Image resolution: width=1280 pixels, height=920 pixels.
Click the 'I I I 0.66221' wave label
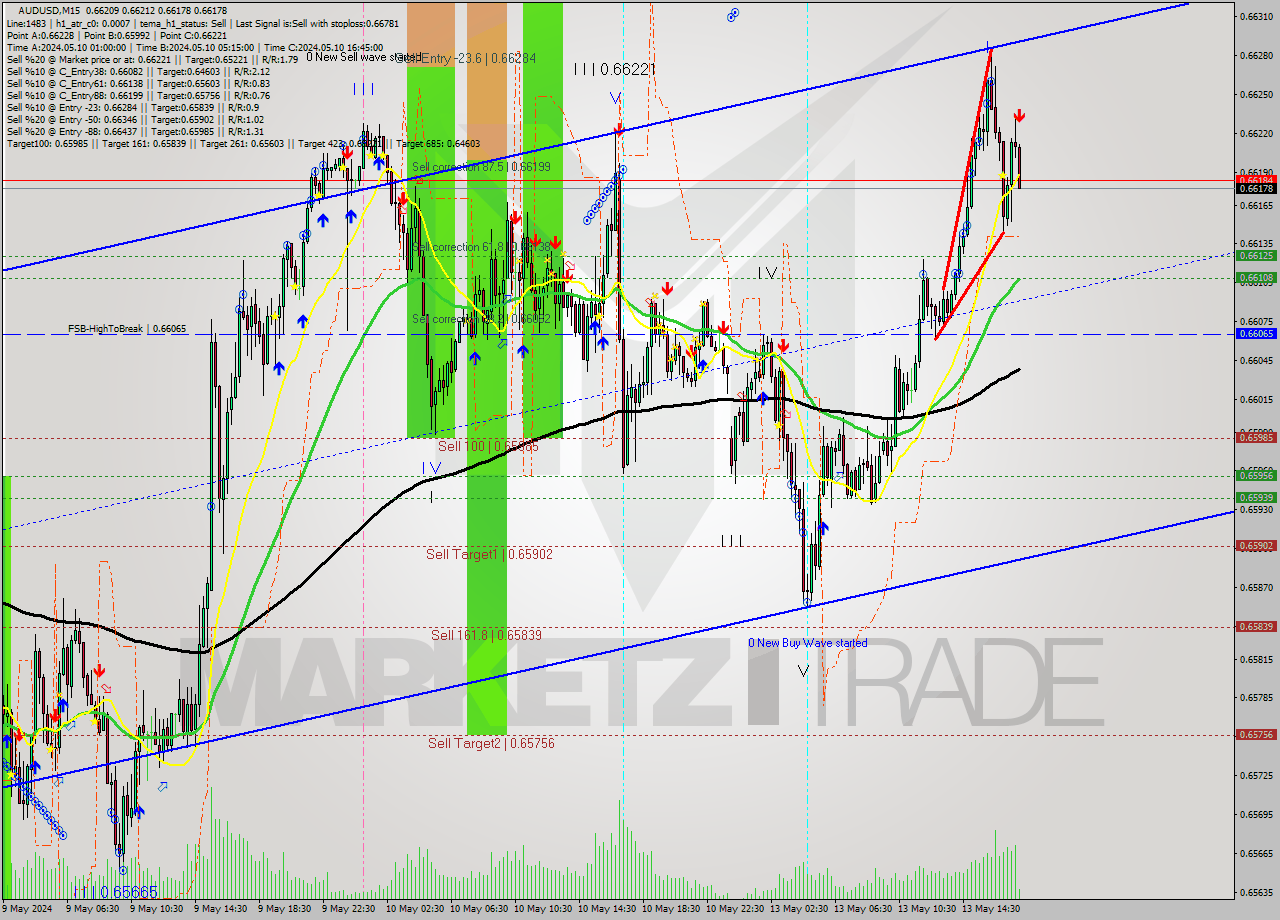tap(614, 69)
